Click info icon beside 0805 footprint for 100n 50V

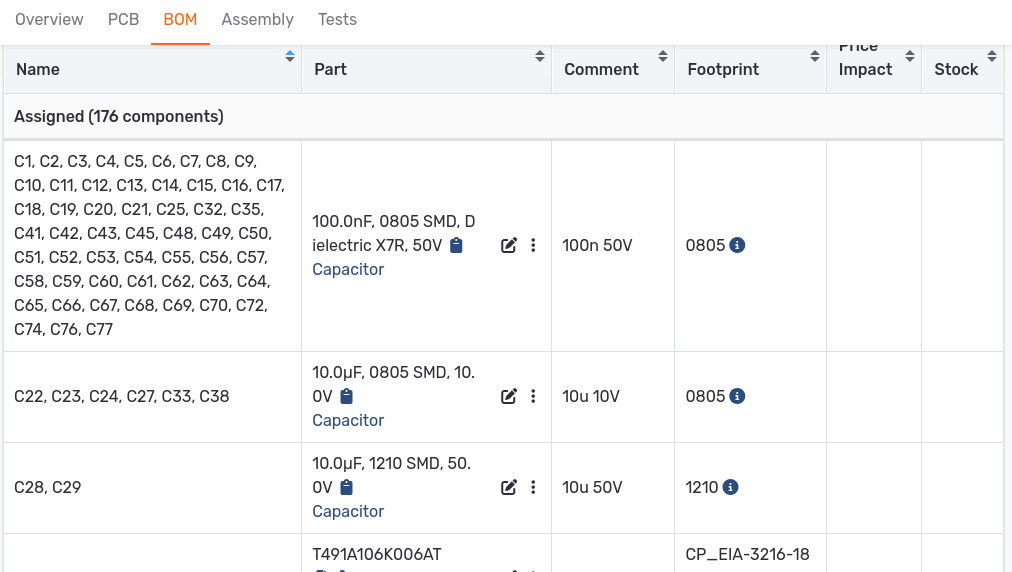coord(737,245)
